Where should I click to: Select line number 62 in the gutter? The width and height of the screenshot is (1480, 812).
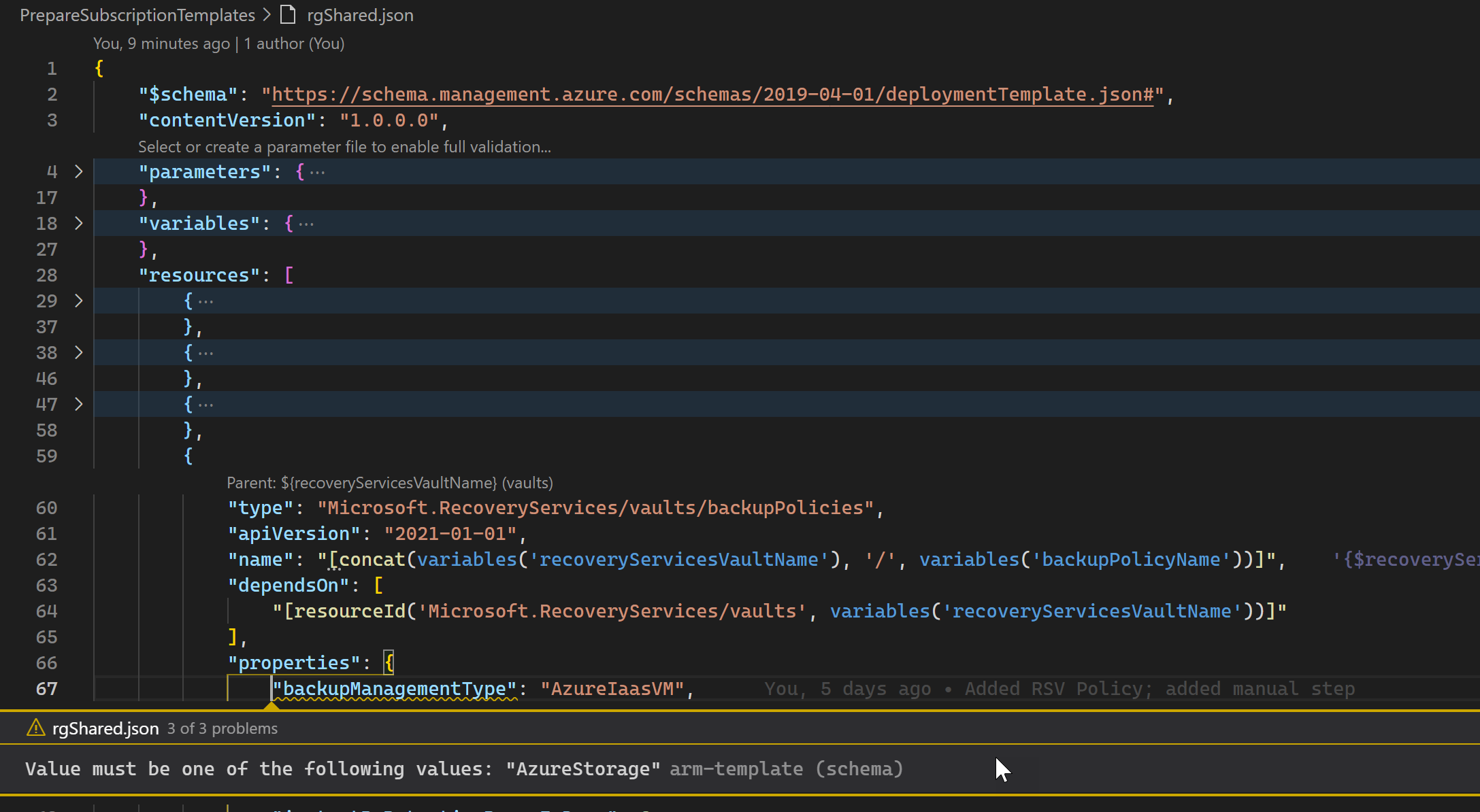pyautogui.click(x=46, y=559)
